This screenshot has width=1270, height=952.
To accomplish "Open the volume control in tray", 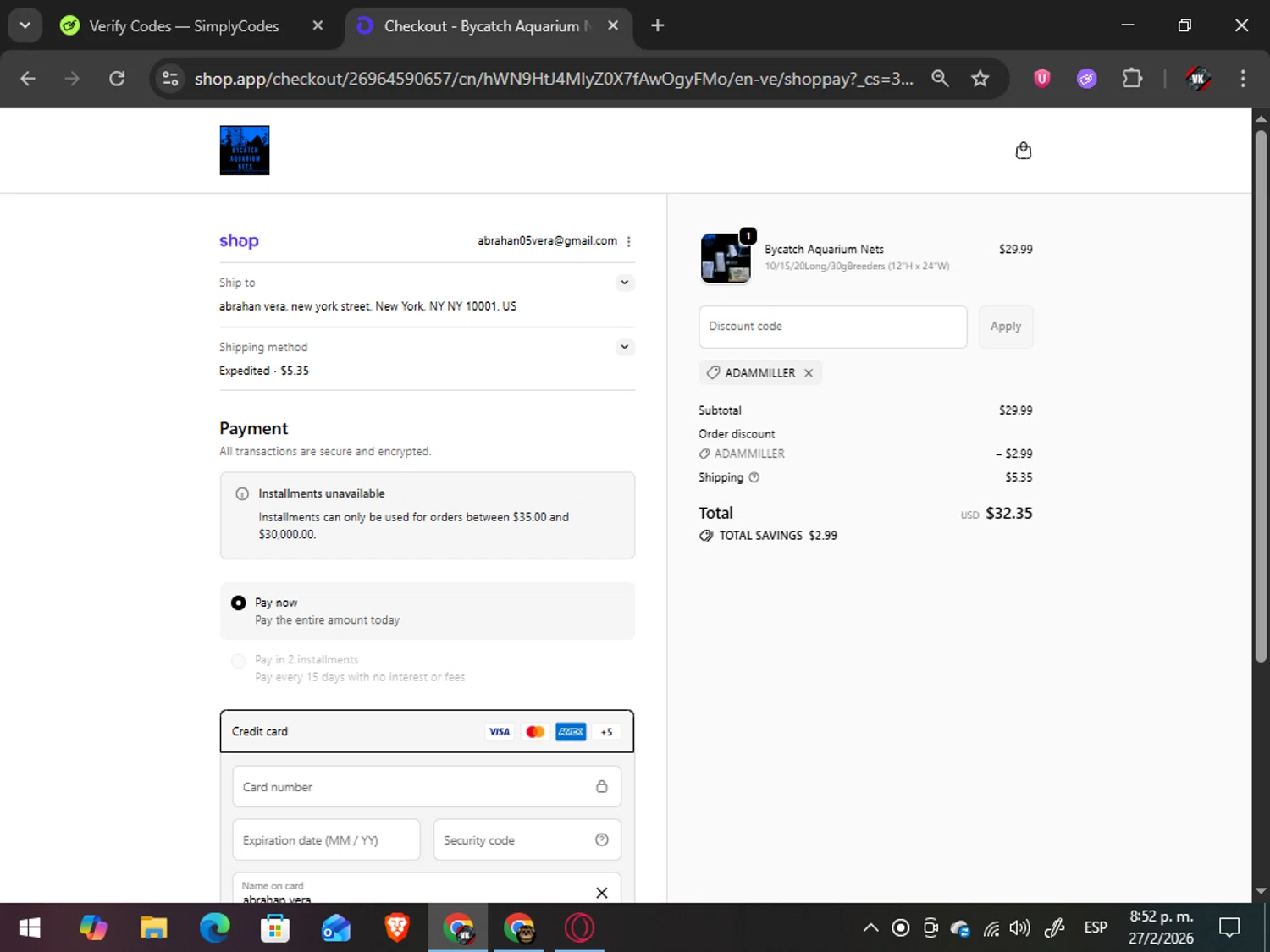I will tap(1019, 928).
